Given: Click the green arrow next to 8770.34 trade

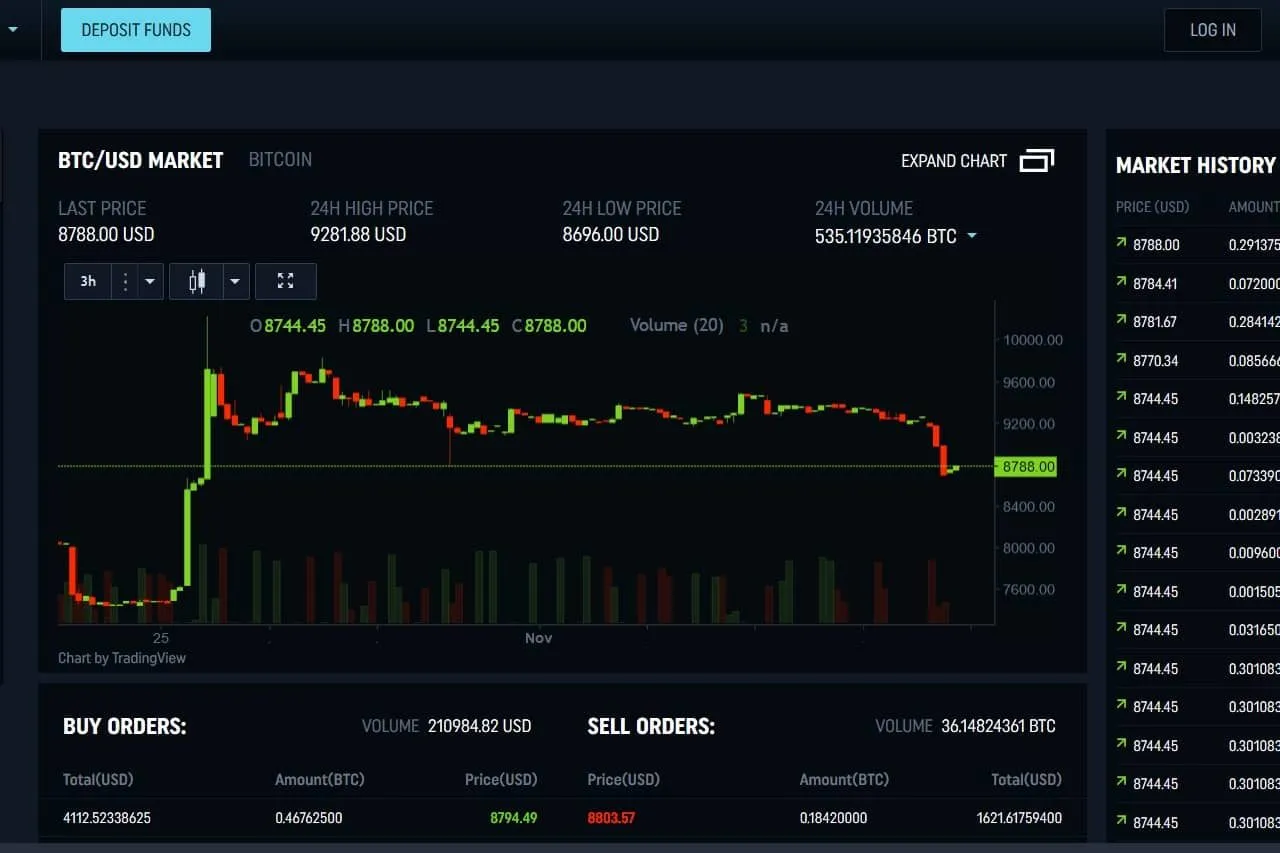Looking at the screenshot, I should click(1121, 360).
